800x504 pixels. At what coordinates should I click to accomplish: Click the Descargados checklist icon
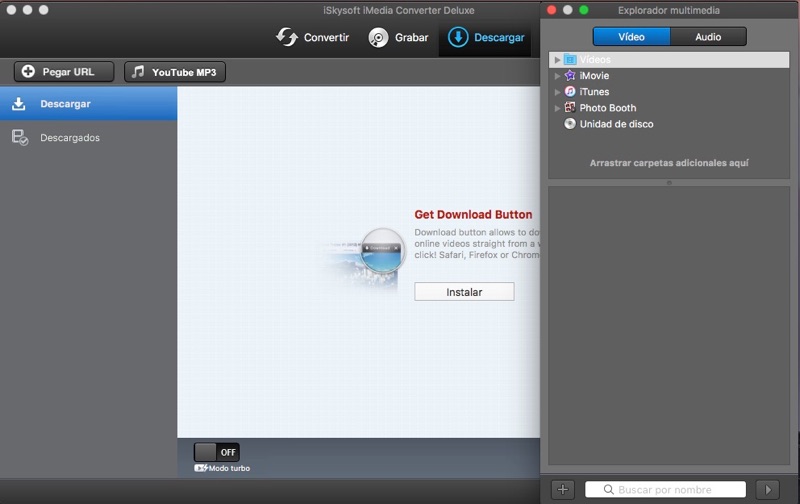point(20,137)
